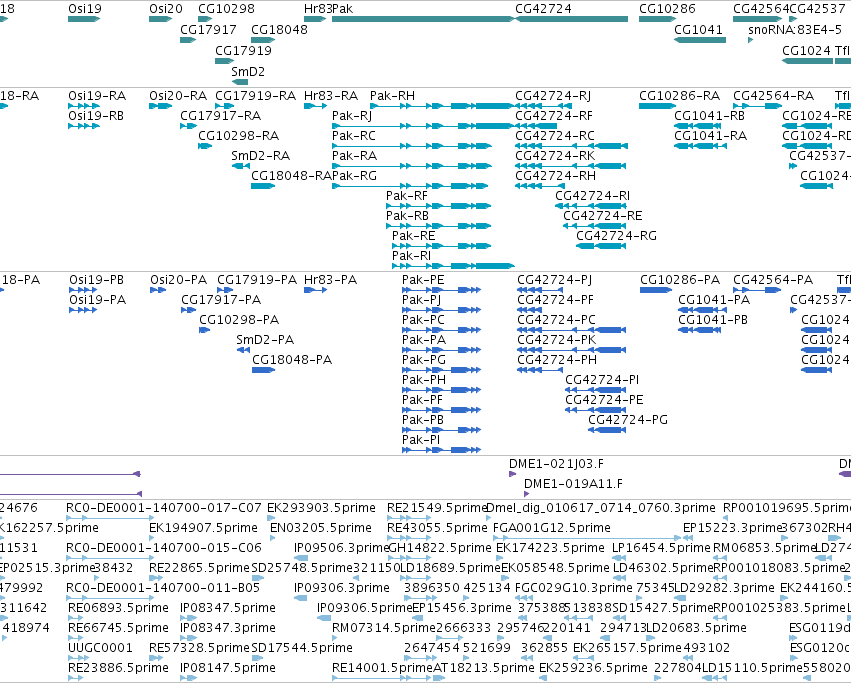The height and width of the screenshot is (683, 851).
Task: Select the CG42724 gene feature bar
Action: (x=571, y=19)
